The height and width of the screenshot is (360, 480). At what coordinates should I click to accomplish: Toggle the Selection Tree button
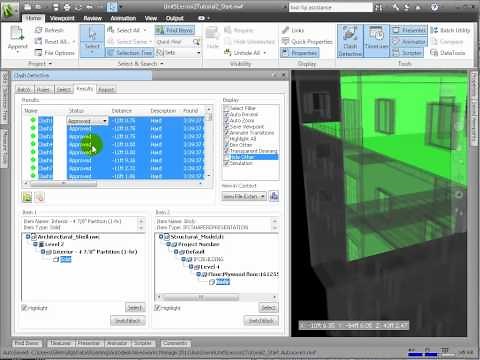[130, 53]
